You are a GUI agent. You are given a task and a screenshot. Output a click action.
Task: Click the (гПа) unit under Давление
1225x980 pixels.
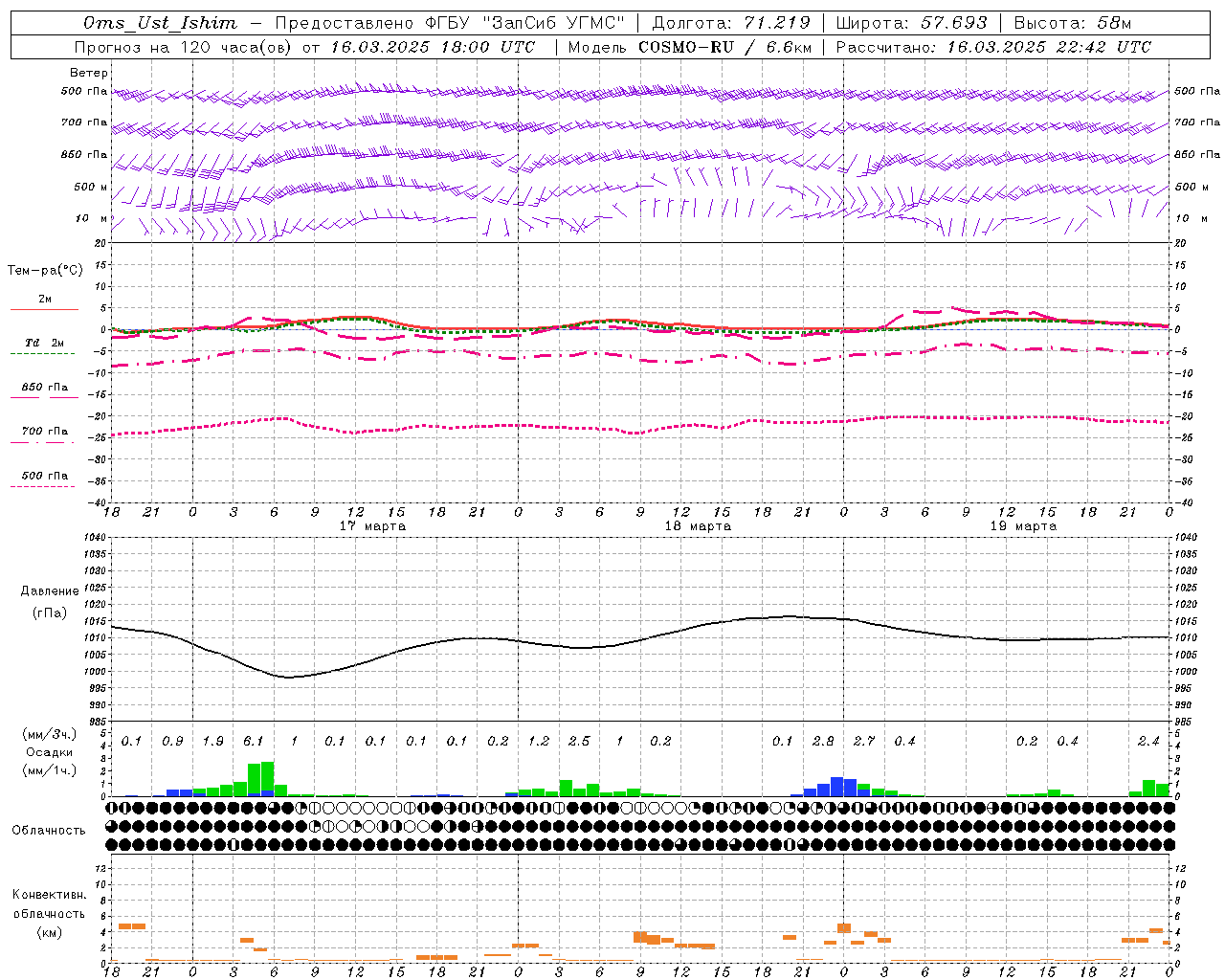tap(50, 613)
